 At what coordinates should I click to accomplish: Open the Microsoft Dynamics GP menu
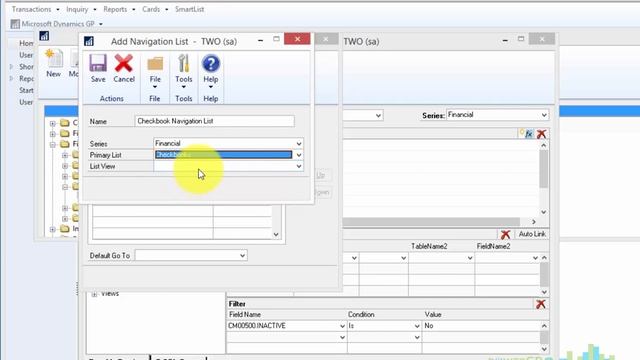(58, 24)
